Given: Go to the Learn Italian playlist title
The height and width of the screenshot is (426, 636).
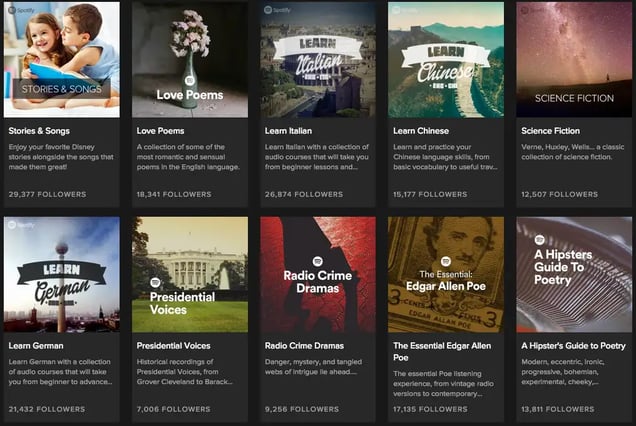Looking at the screenshot, I should (x=289, y=131).
